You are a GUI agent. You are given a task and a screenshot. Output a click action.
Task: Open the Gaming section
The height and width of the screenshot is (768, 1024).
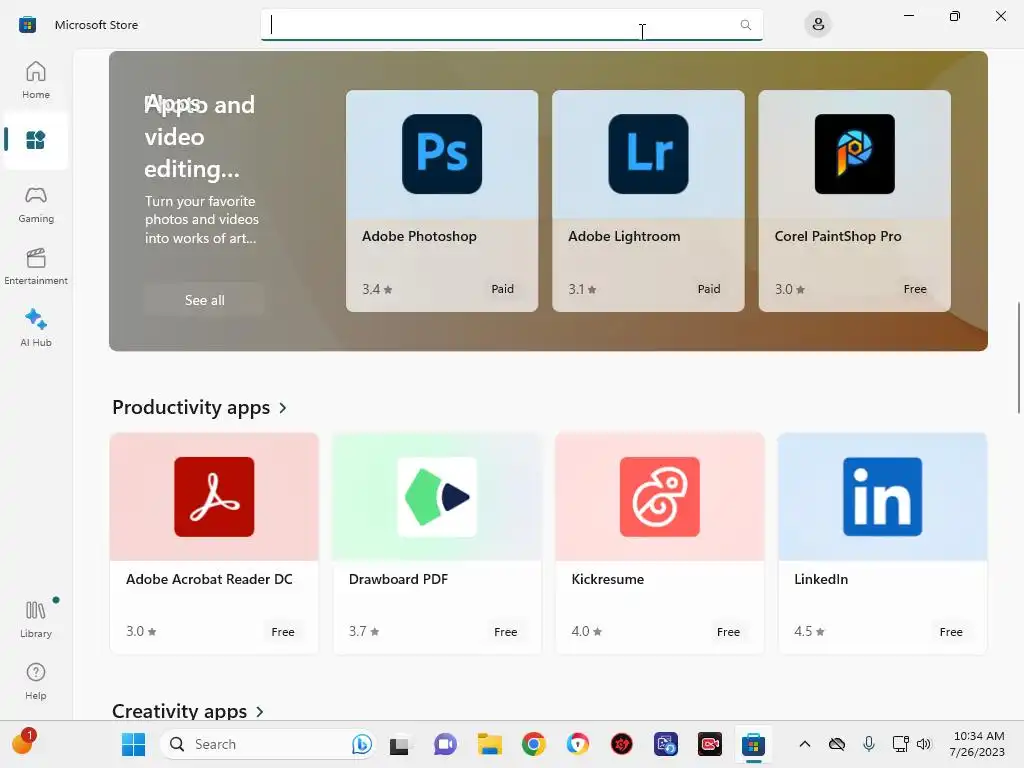(x=36, y=205)
